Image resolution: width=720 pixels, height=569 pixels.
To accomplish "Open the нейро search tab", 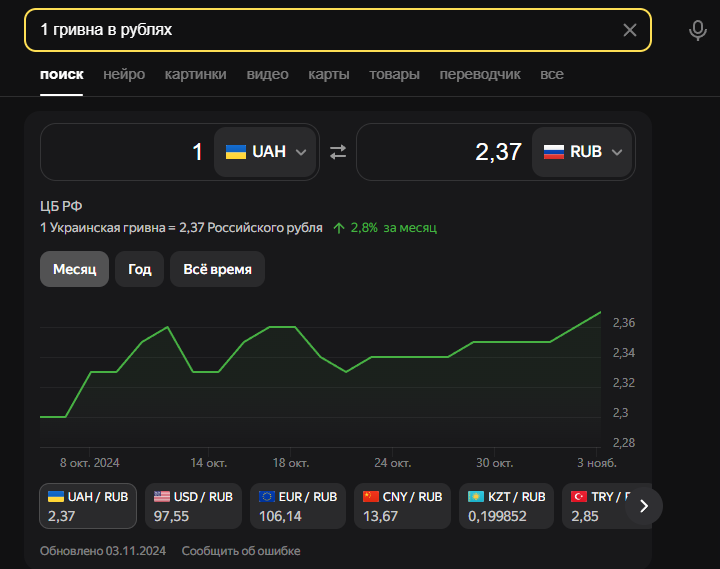I will [124, 74].
